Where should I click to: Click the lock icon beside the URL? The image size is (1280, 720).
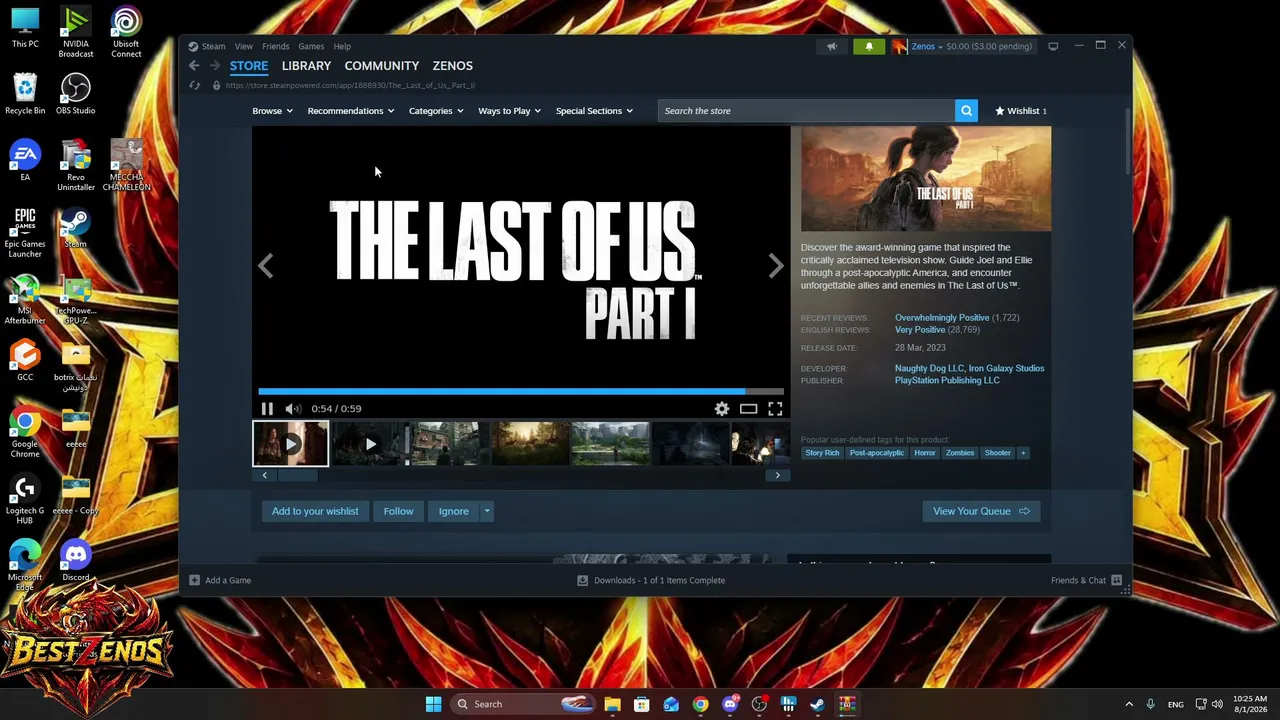pos(216,85)
